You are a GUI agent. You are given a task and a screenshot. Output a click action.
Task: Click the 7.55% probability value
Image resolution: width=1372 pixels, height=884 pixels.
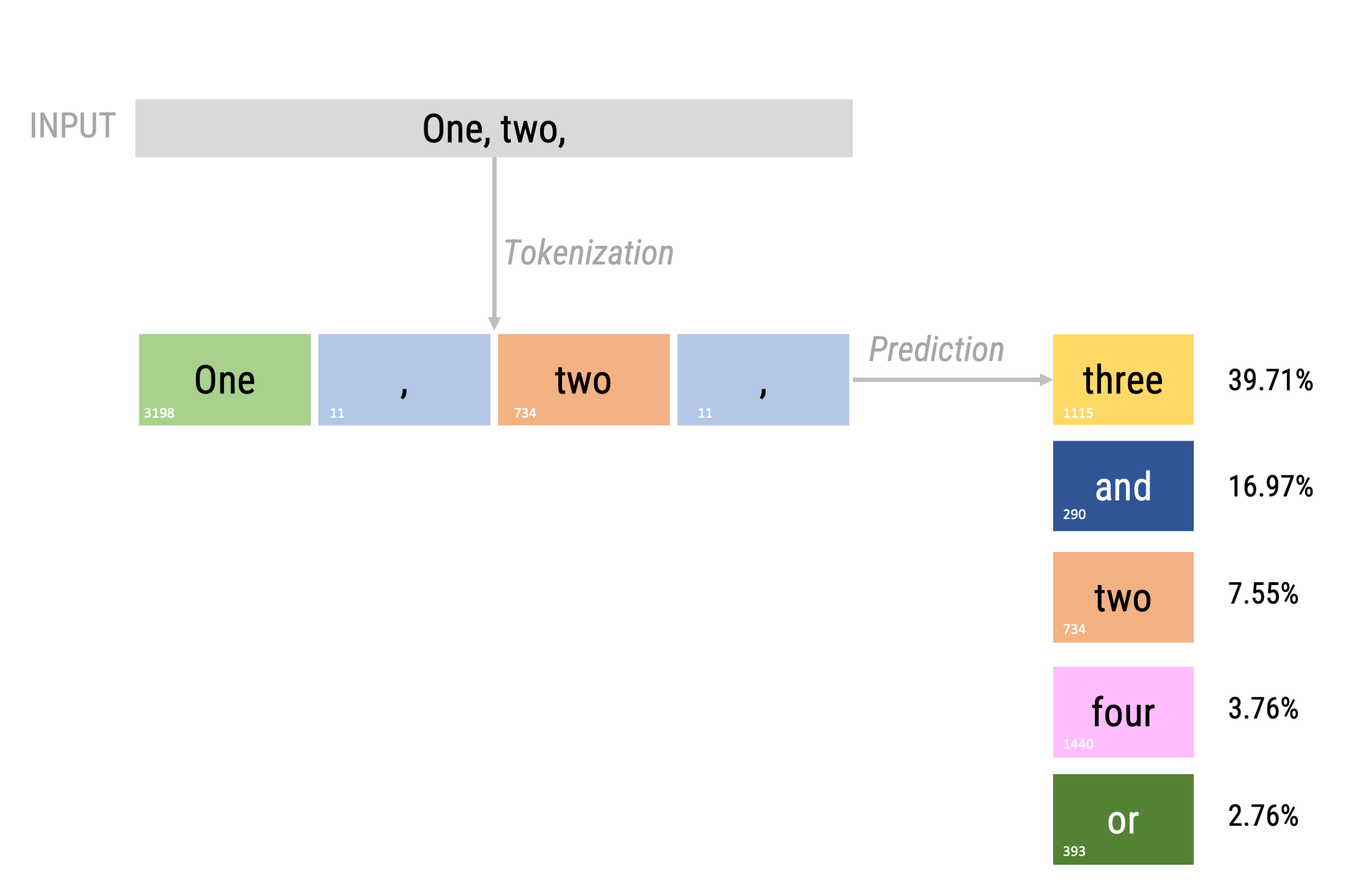click(x=1264, y=595)
